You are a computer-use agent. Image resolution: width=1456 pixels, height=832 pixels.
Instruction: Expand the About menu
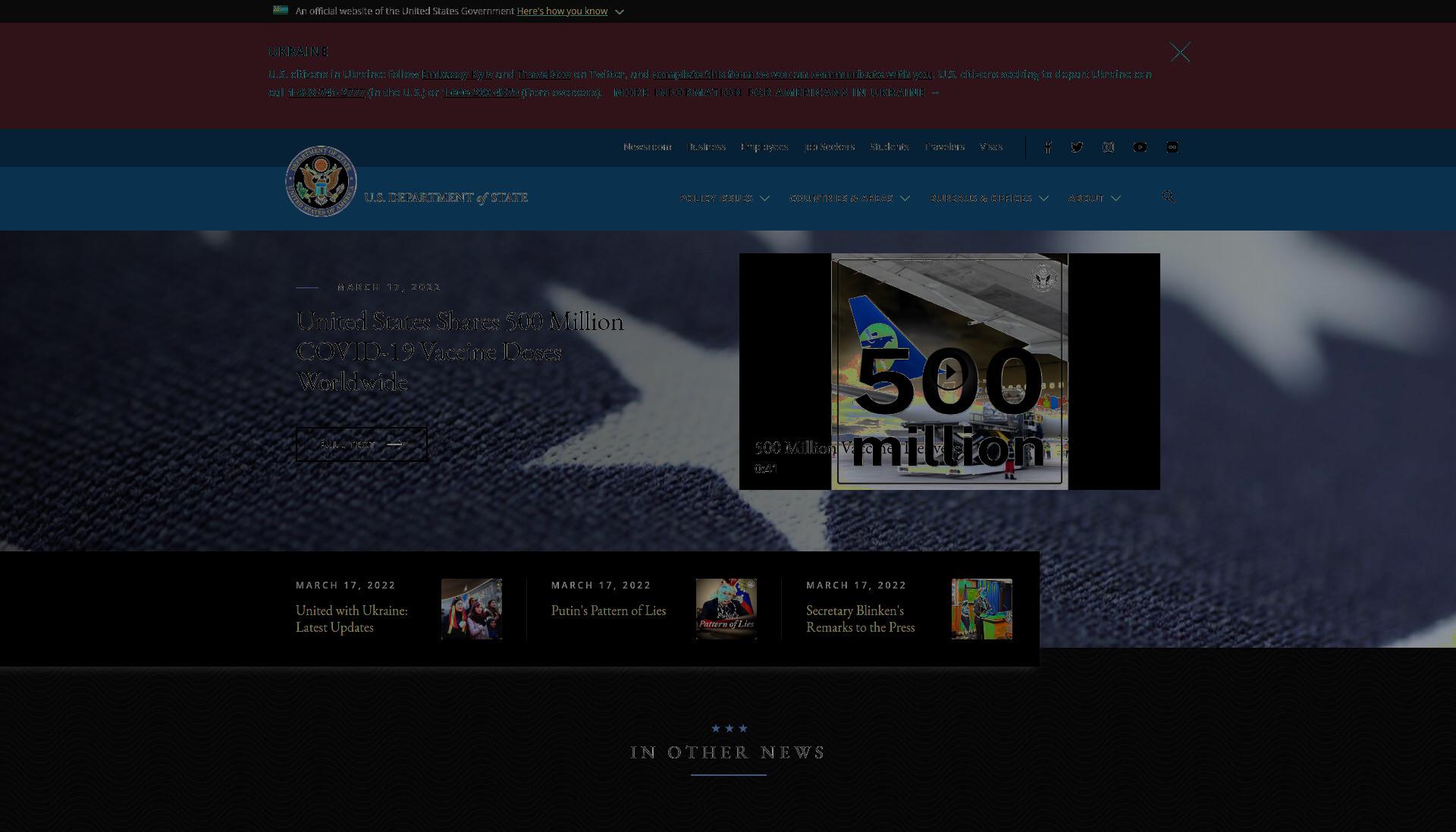pos(1094,198)
